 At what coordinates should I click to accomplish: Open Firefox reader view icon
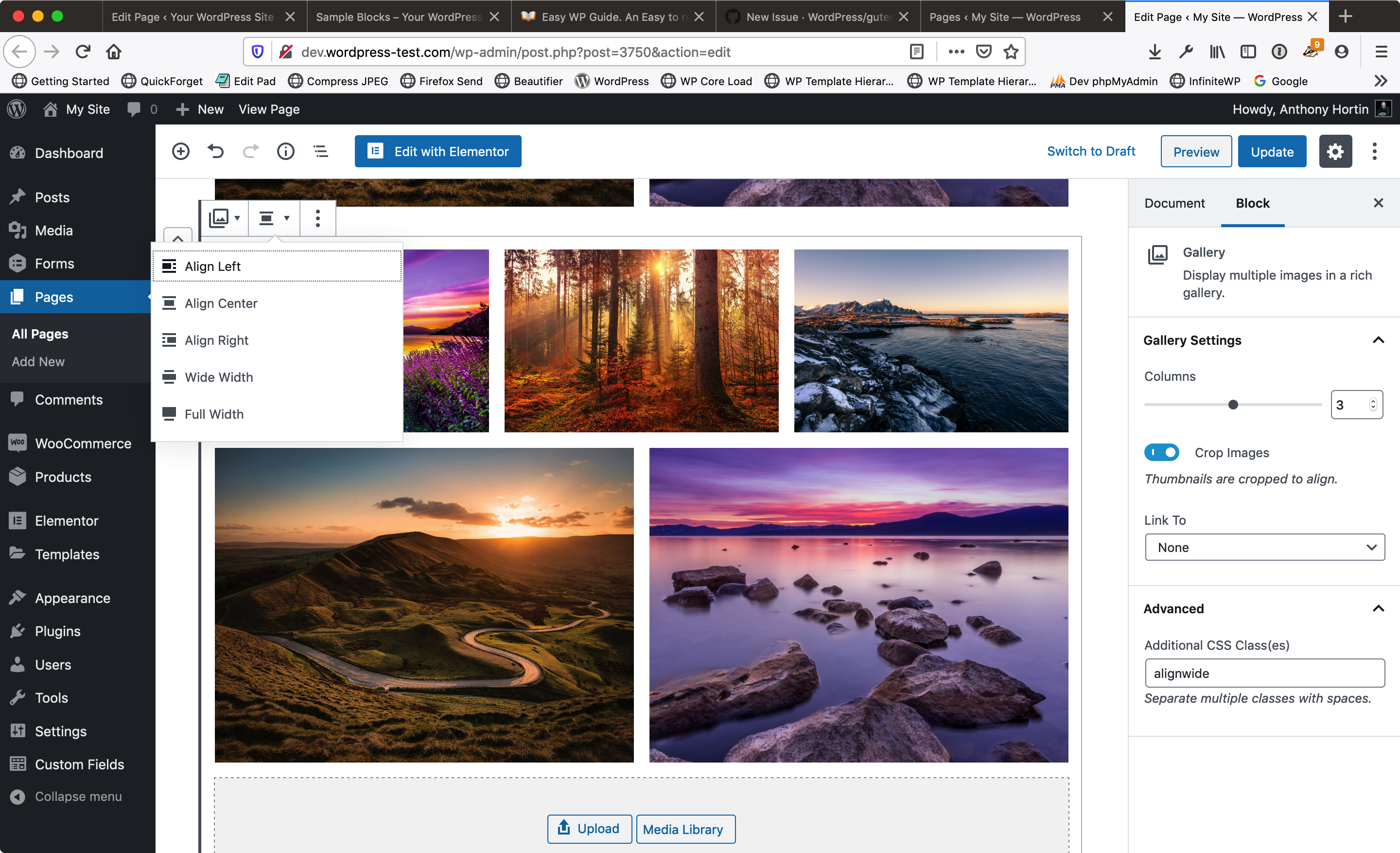click(x=916, y=52)
